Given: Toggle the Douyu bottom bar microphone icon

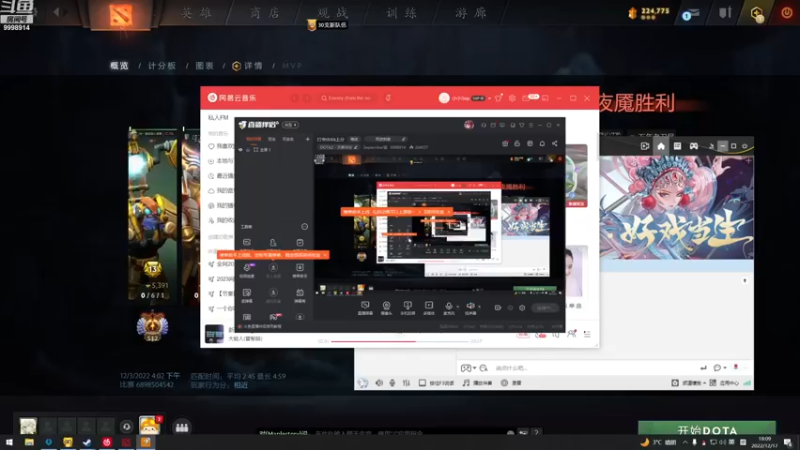Looking at the screenshot, I should pos(392,383).
